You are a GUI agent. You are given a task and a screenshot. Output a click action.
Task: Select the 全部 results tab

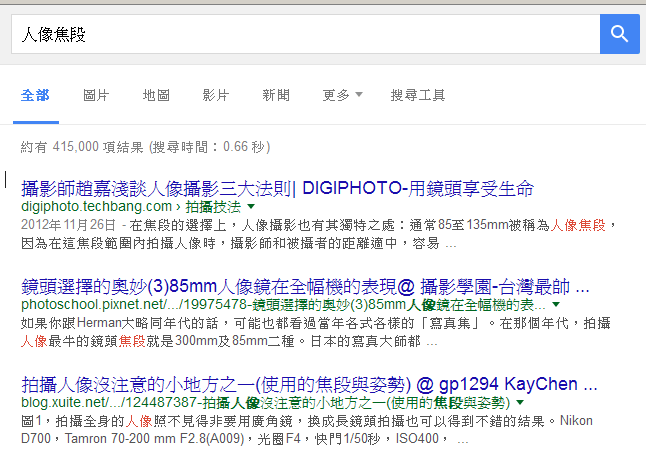35,95
